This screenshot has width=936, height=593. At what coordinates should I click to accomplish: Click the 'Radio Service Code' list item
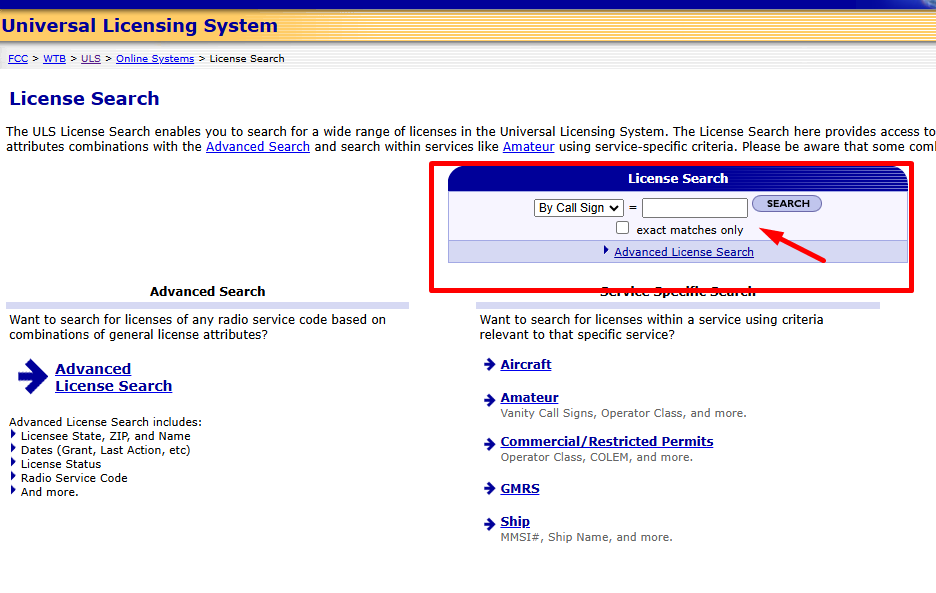pyautogui.click(x=74, y=478)
